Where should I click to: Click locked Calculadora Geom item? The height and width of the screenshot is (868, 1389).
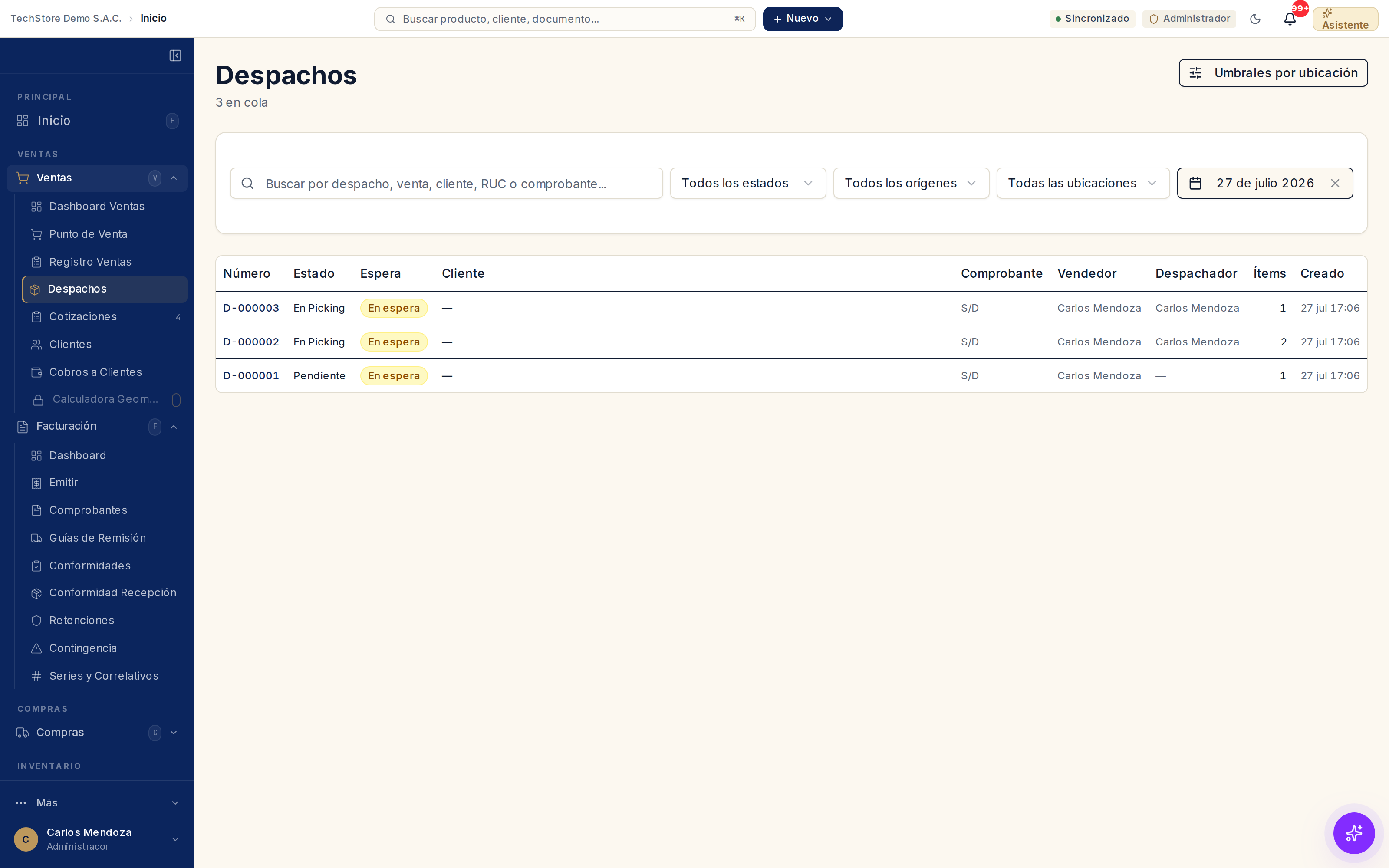pyautogui.click(x=105, y=400)
